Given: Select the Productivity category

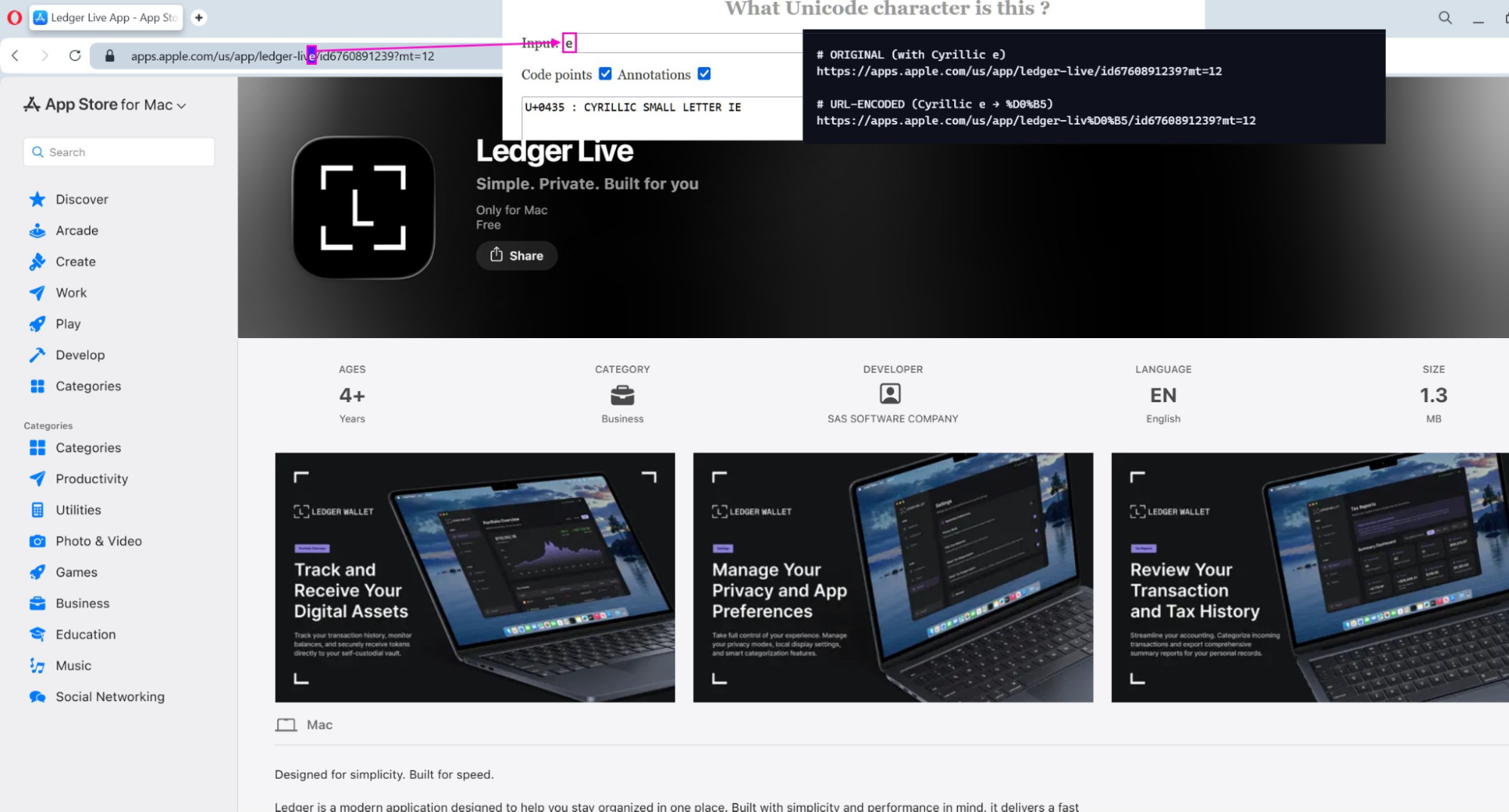Looking at the screenshot, I should click(x=91, y=478).
